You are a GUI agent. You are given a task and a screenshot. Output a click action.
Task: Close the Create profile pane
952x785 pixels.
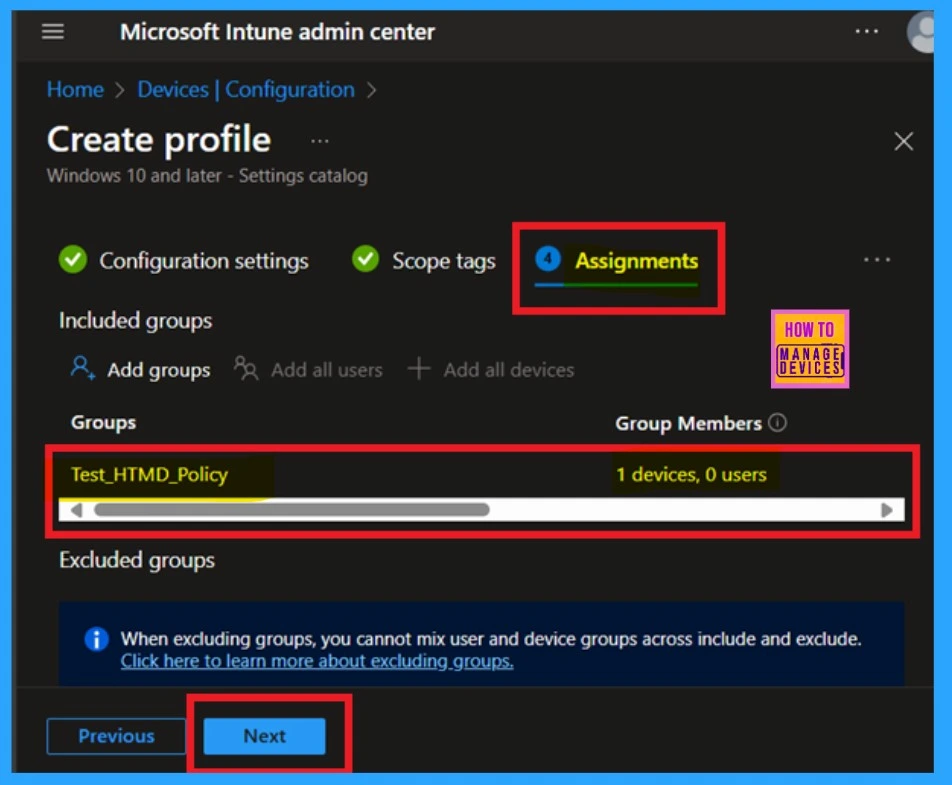[903, 141]
